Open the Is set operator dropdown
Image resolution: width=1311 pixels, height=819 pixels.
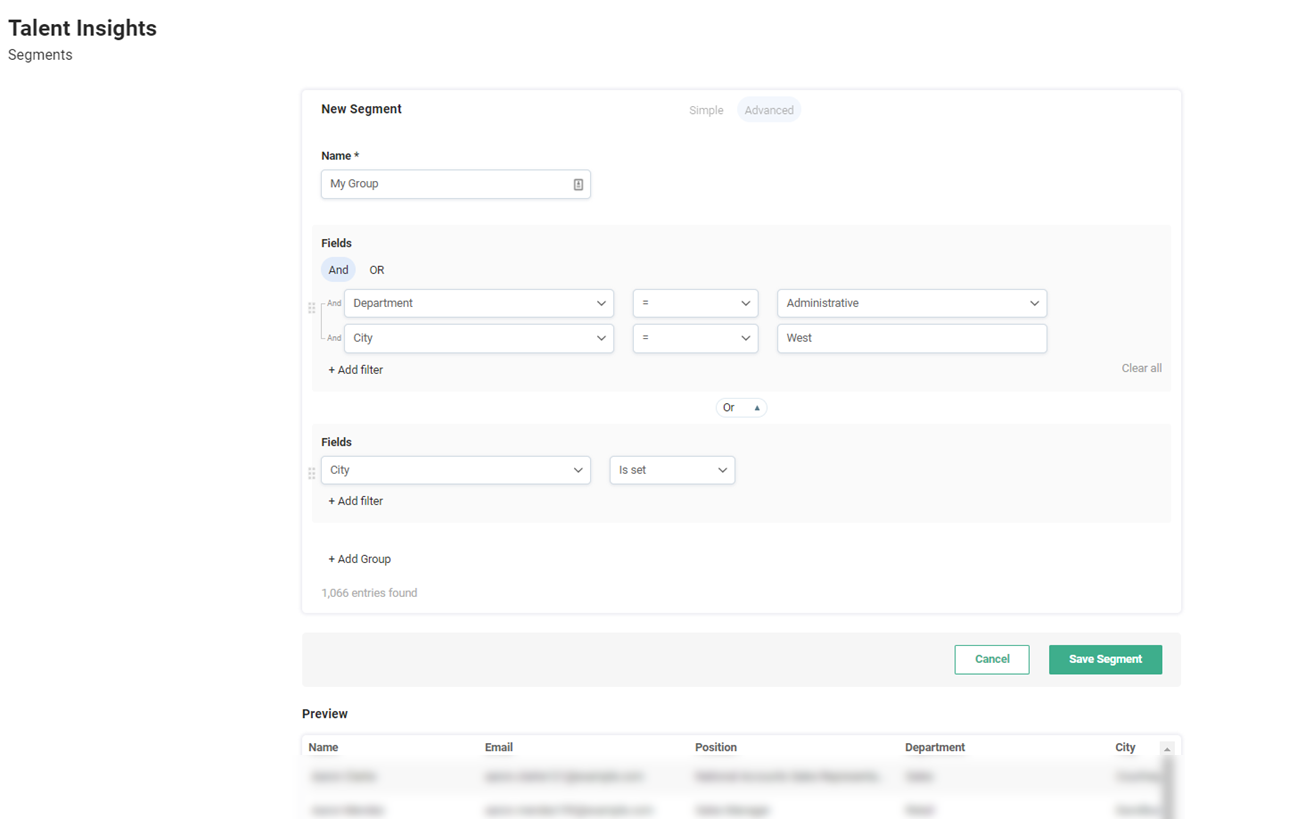click(x=672, y=470)
